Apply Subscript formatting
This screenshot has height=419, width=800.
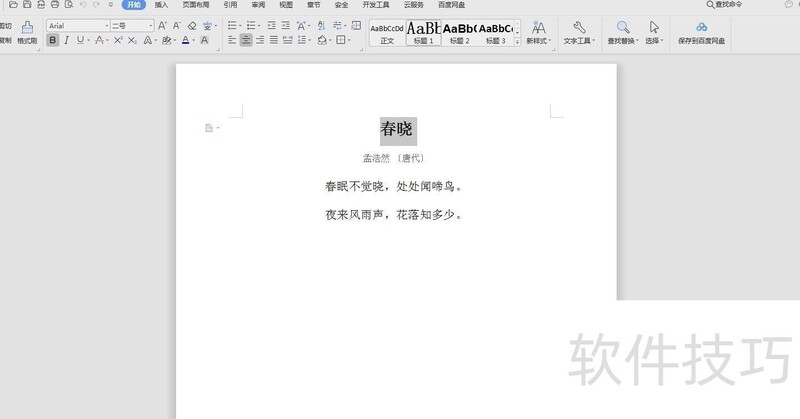[132, 40]
